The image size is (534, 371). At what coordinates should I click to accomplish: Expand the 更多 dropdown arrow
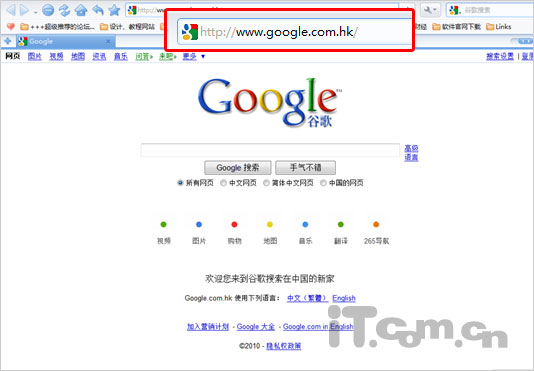pyautogui.click(x=203, y=57)
